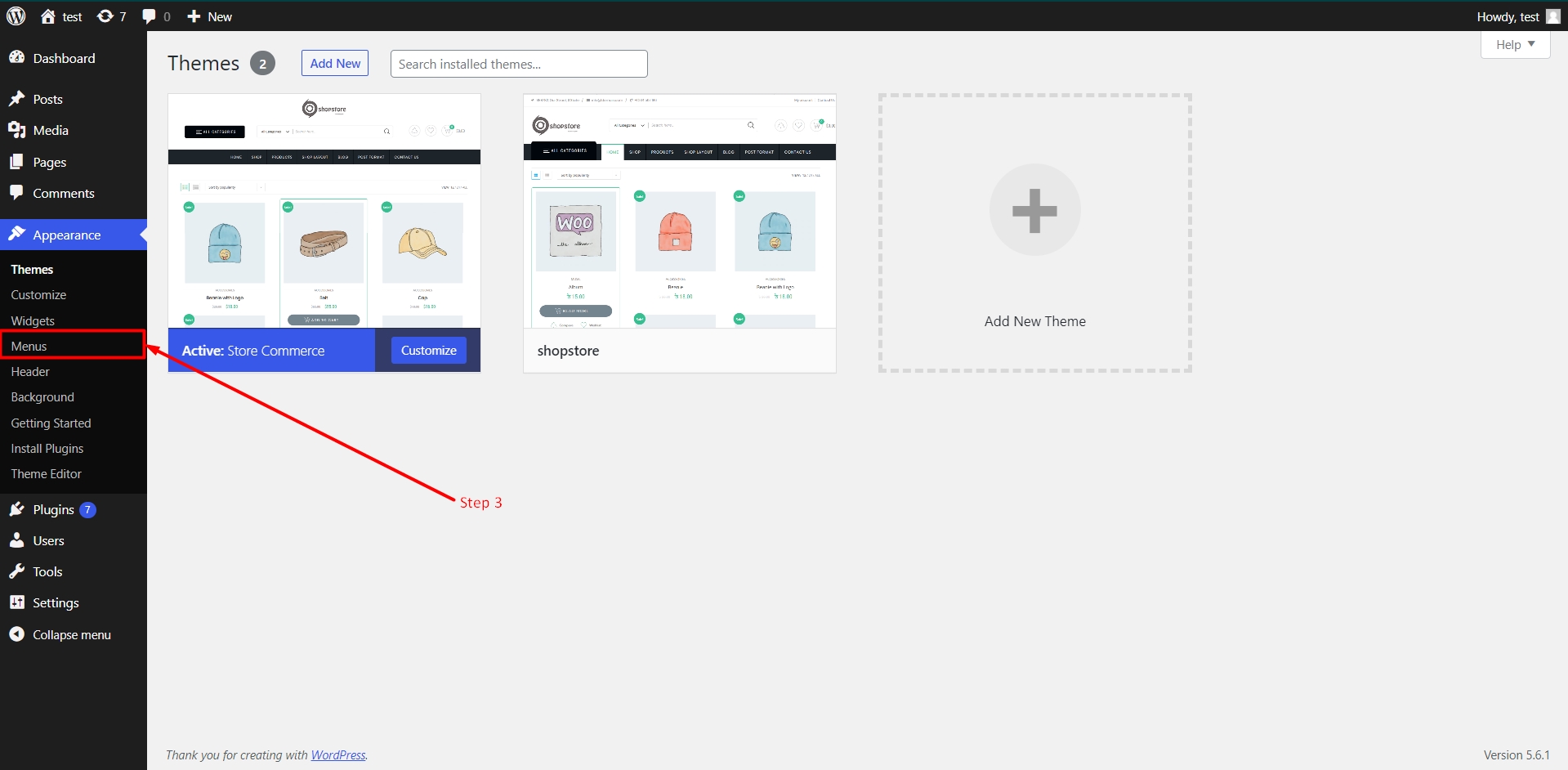Screen dimensions: 1568x770
Task: Select the Store Commerce theme screenshot
Action: tap(324, 211)
